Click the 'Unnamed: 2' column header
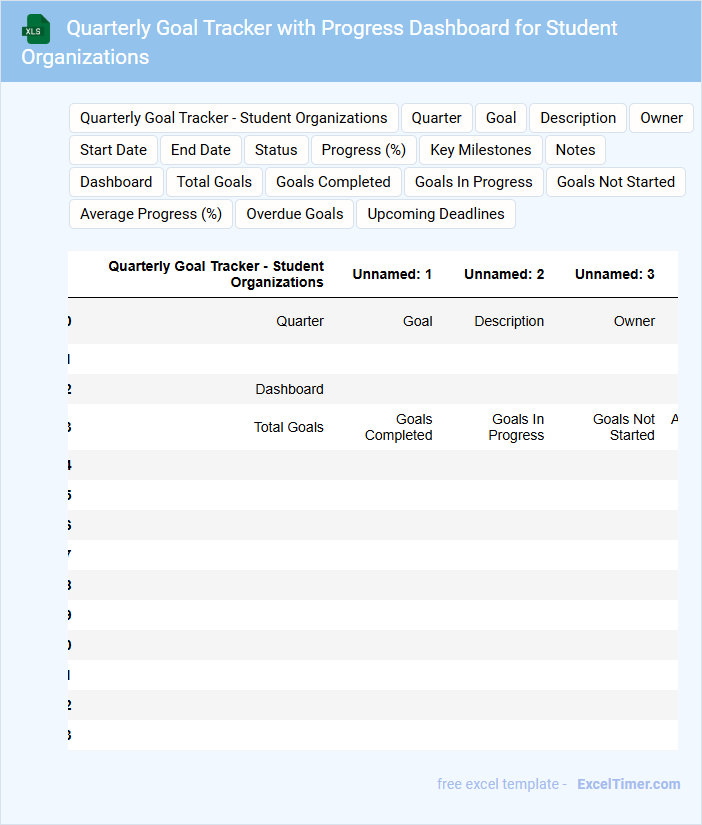 tap(504, 274)
